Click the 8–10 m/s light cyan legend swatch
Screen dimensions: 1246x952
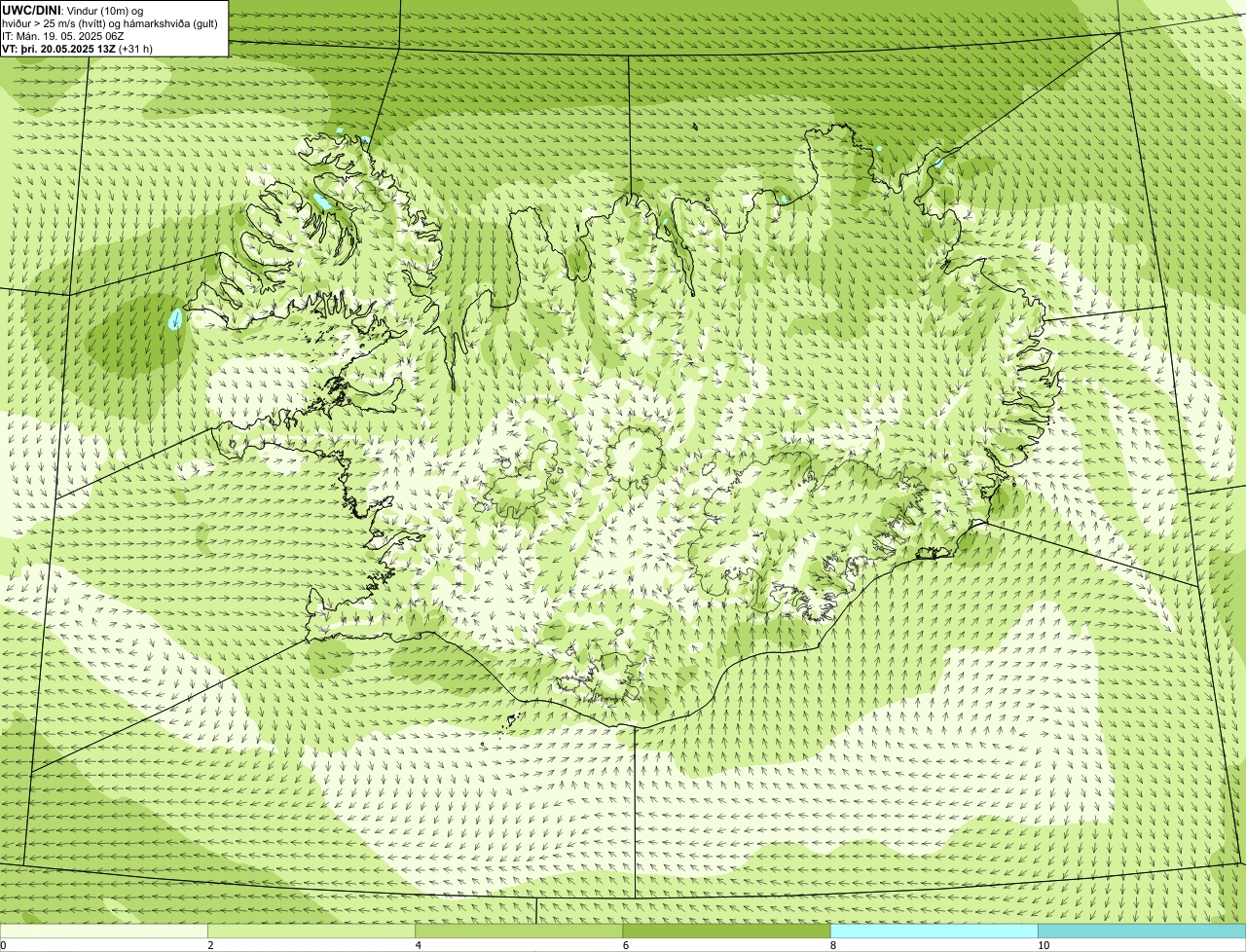934,932
